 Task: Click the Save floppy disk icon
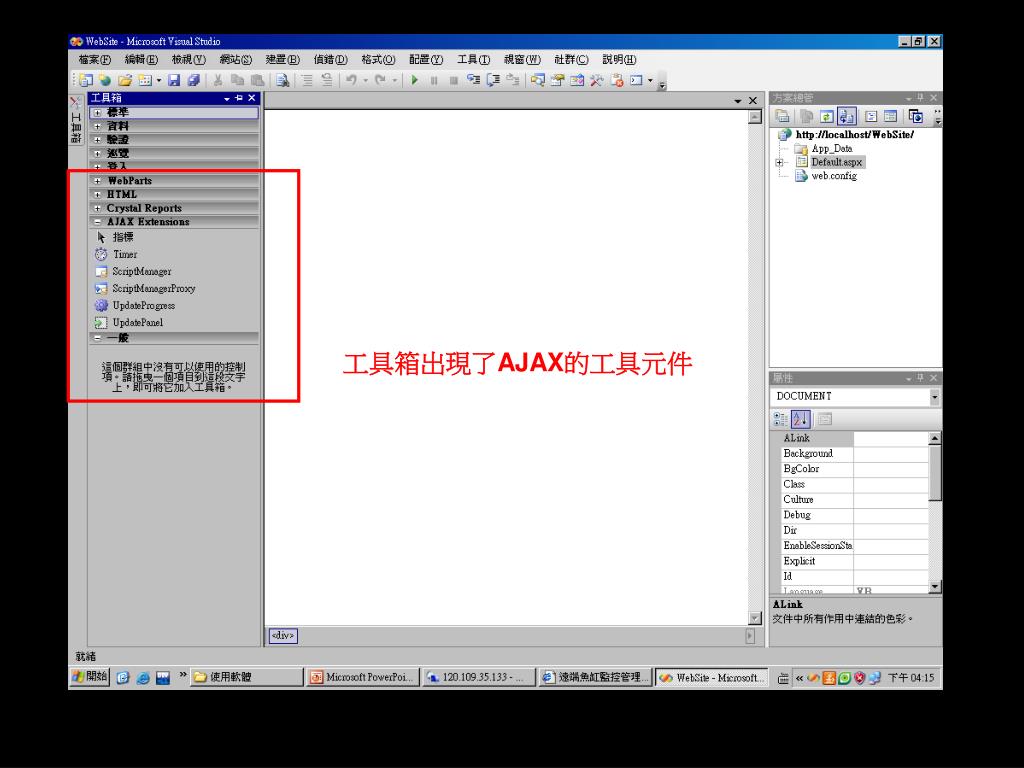174,80
